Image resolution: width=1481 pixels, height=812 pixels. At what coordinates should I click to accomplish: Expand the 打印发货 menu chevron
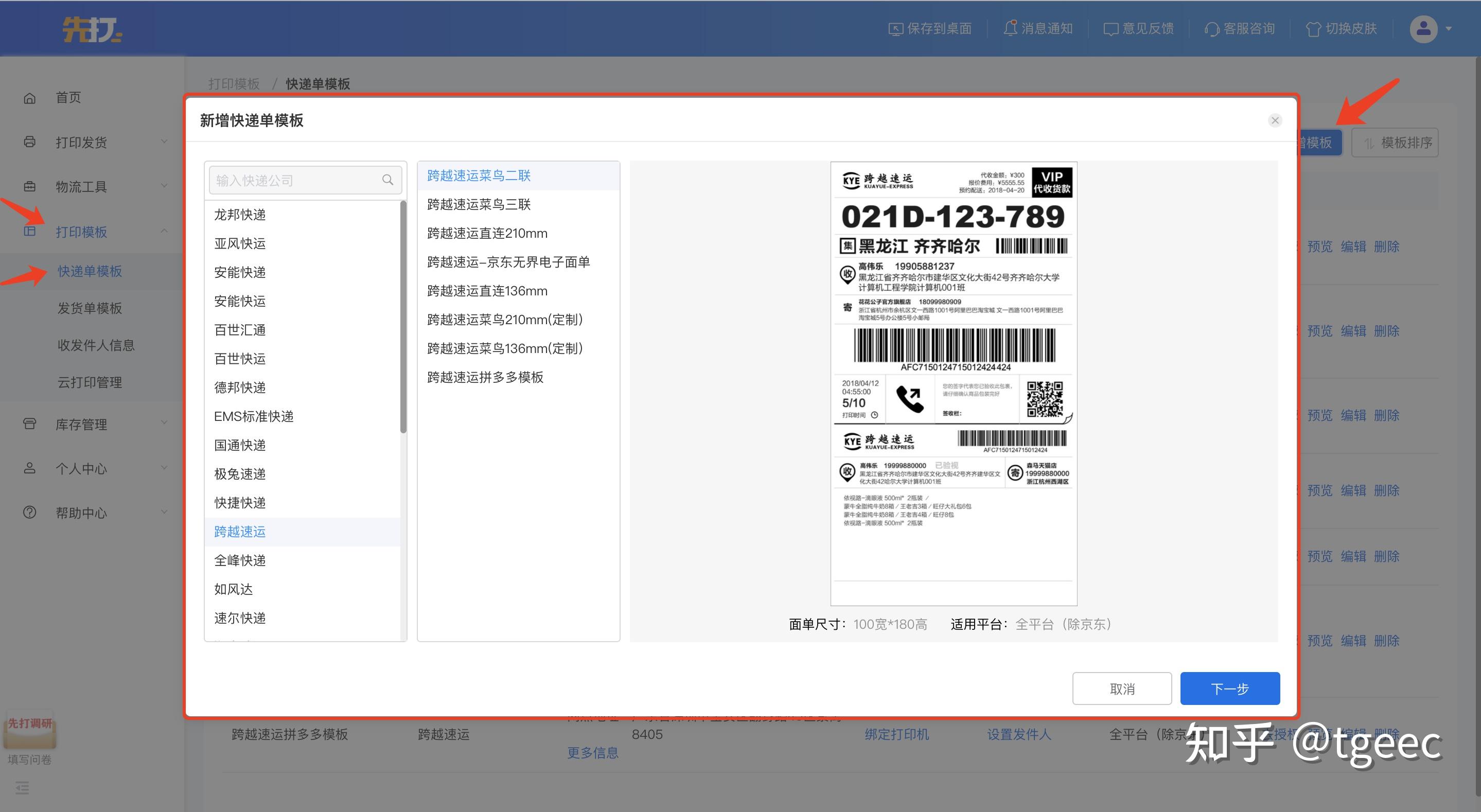click(x=165, y=142)
